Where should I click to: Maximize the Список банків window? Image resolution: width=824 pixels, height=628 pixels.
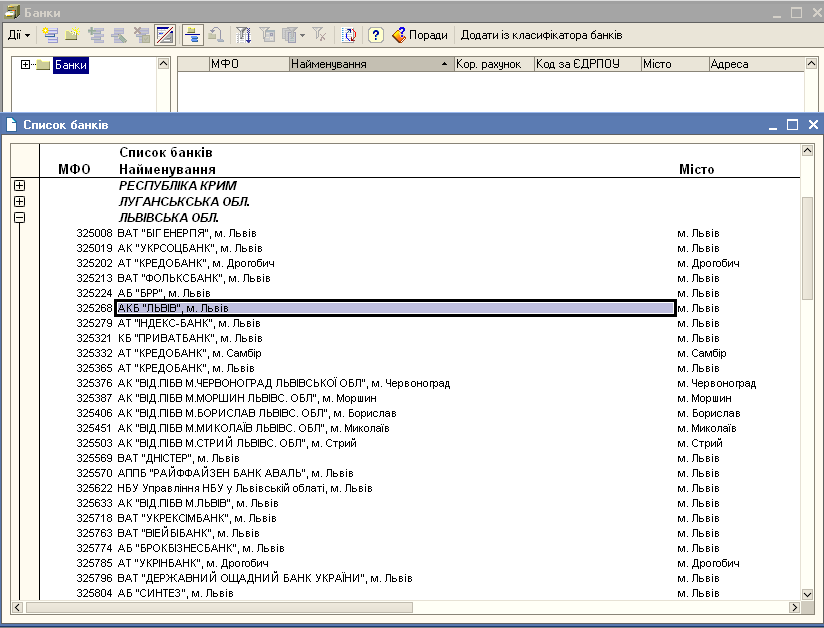click(x=792, y=125)
